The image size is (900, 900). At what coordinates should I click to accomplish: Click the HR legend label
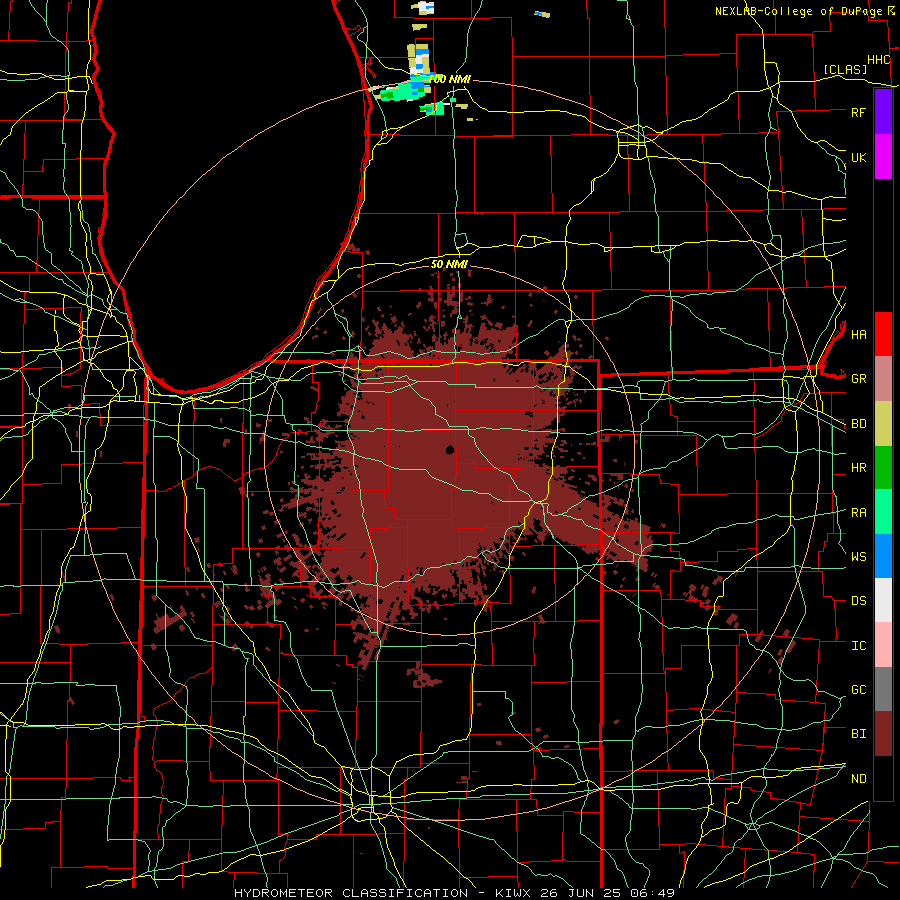point(858,468)
